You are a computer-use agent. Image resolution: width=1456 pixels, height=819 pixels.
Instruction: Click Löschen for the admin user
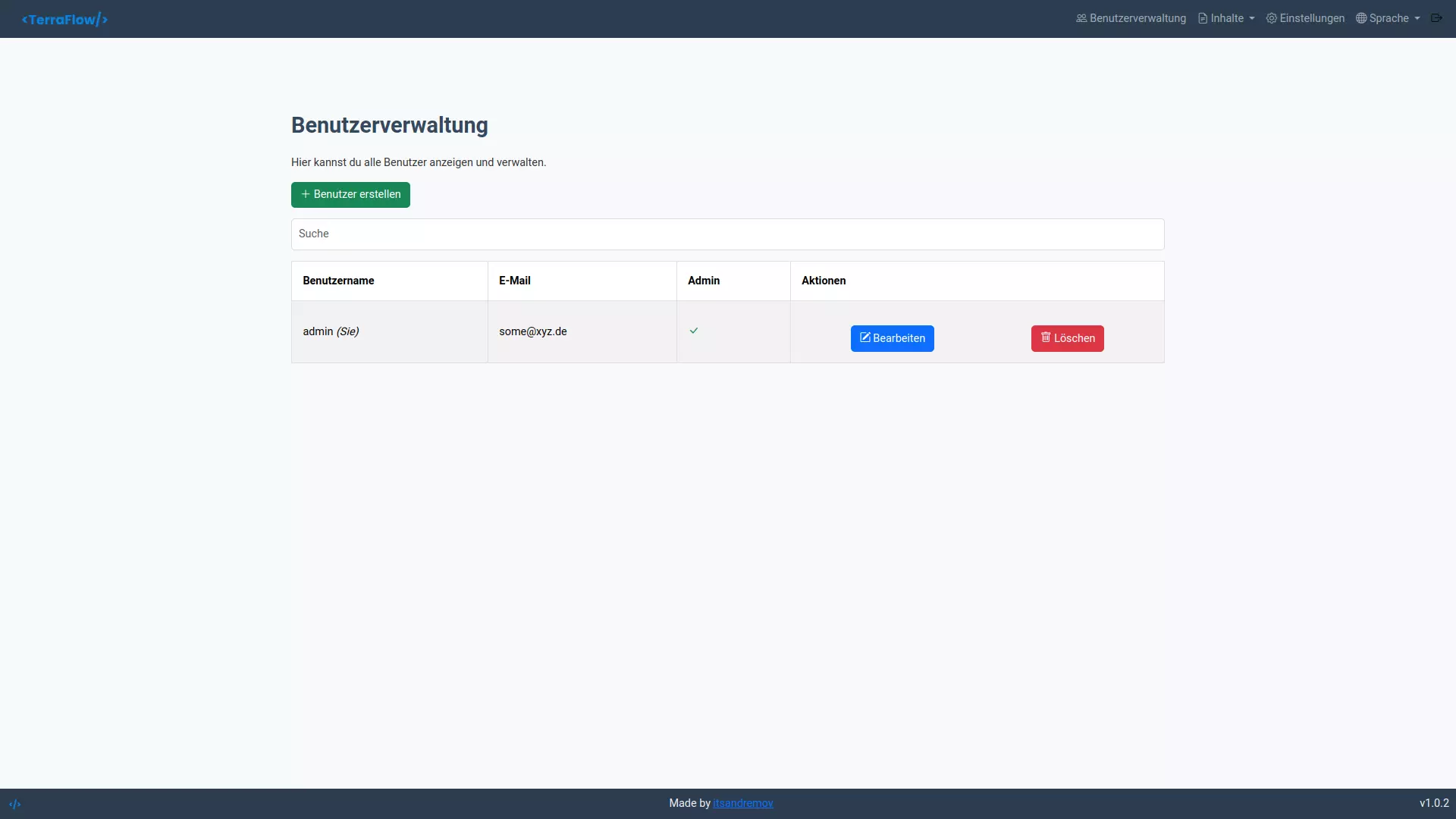point(1067,338)
